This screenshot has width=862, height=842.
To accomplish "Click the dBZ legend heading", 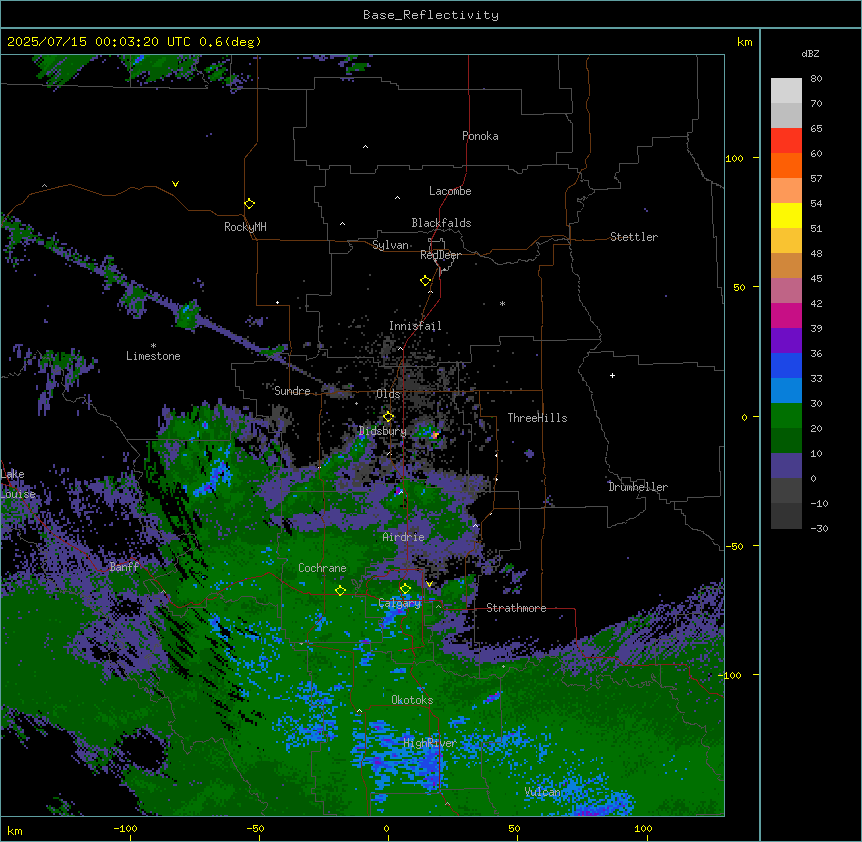I will pyautogui.click(x=810, y=53).
